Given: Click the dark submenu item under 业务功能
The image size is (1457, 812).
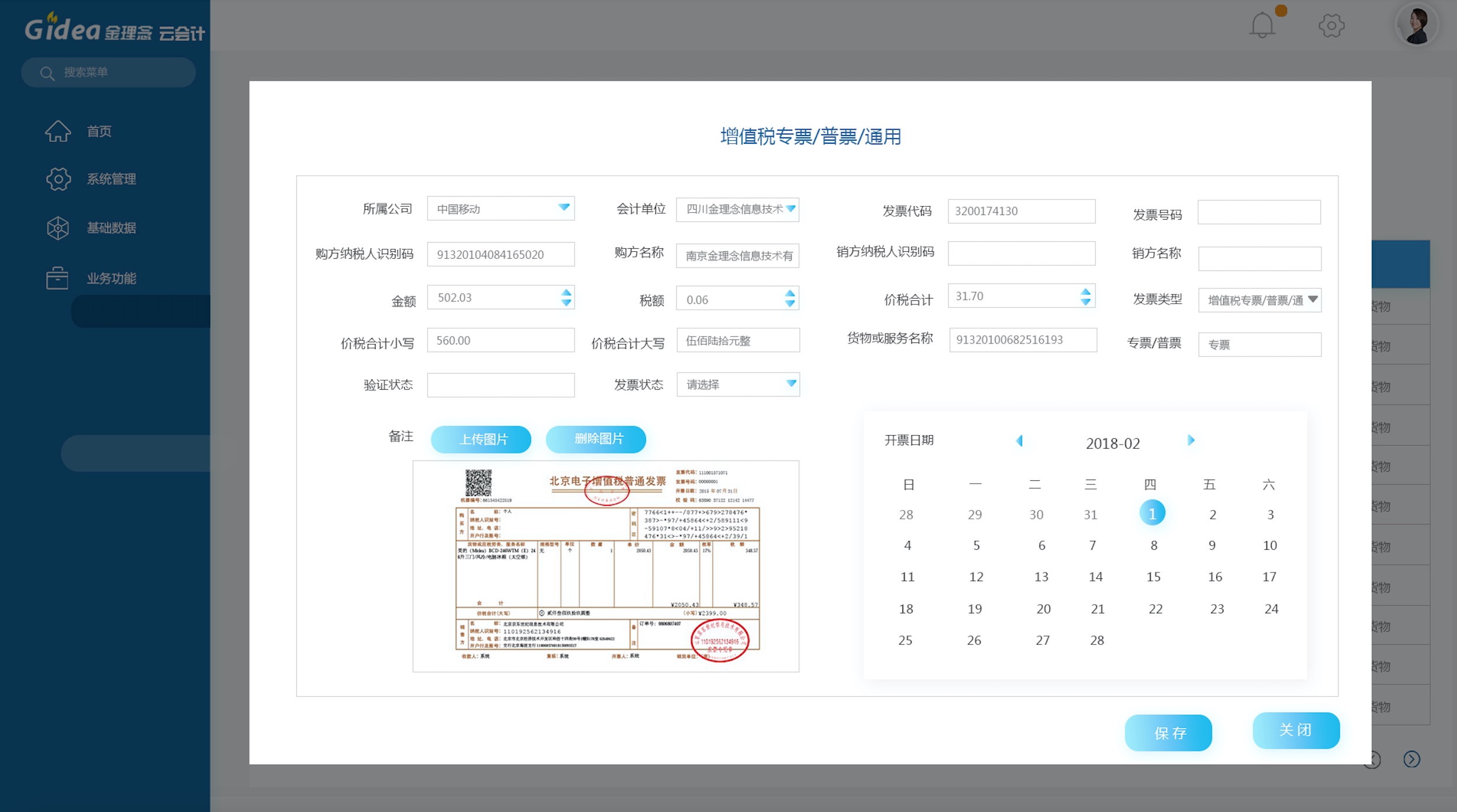Looking at the screenshot, I should [x=140, y=311].
